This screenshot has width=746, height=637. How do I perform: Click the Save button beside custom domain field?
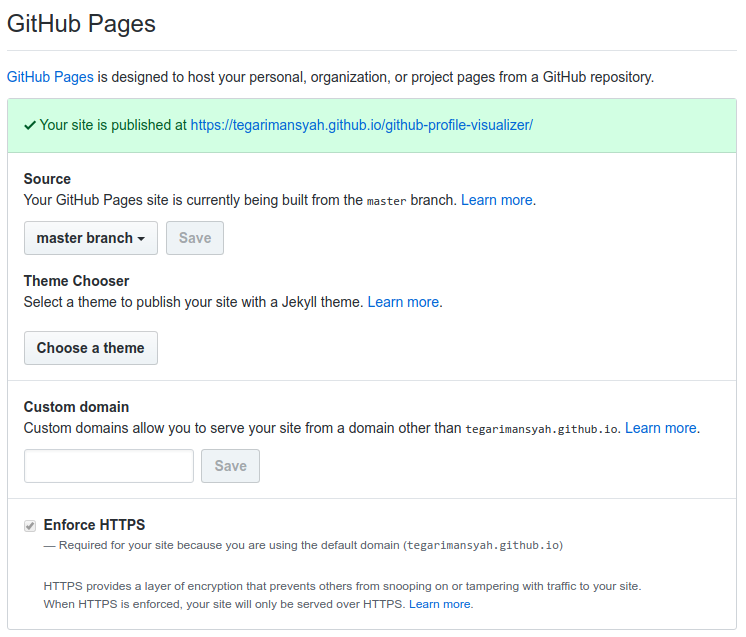tap(230, 466)
